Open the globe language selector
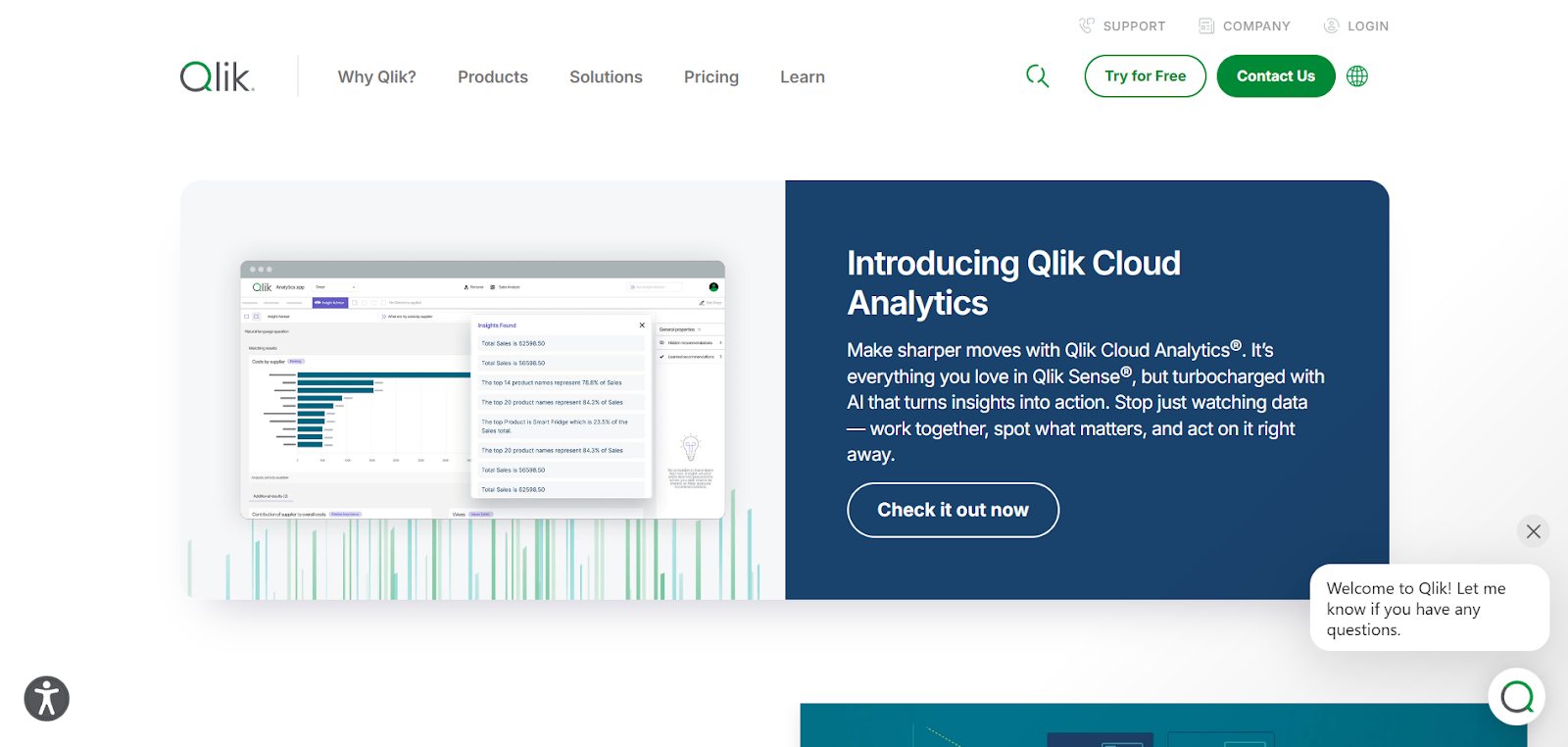Screen dimensions: 1568x747 (1357, 76)
